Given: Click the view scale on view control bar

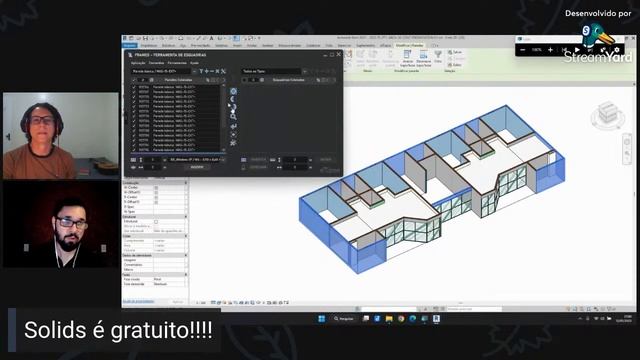Looking at the screenshot, I should (200, 303).
